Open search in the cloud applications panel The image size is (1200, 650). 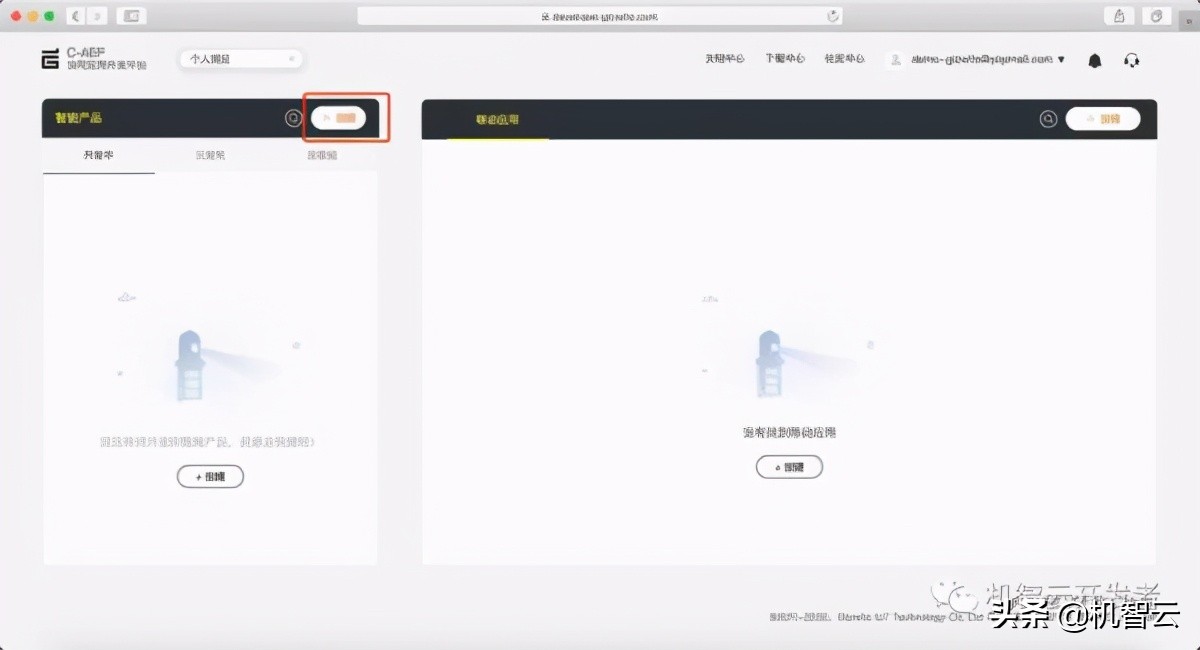(x=1047, y=118)
